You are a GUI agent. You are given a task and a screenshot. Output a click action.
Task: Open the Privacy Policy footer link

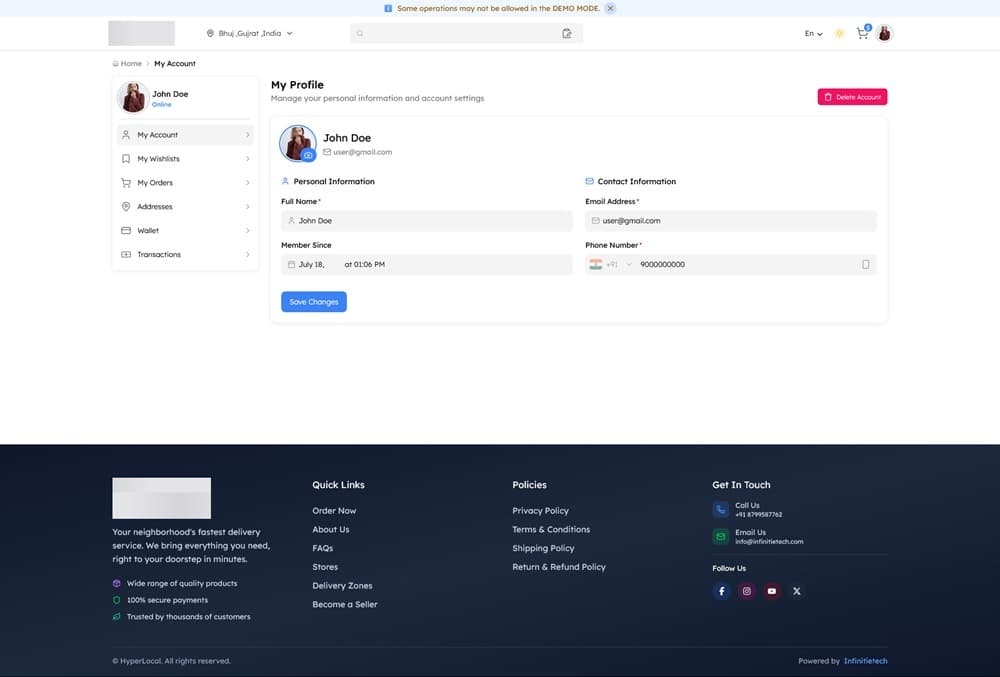[x=540, y=511]
